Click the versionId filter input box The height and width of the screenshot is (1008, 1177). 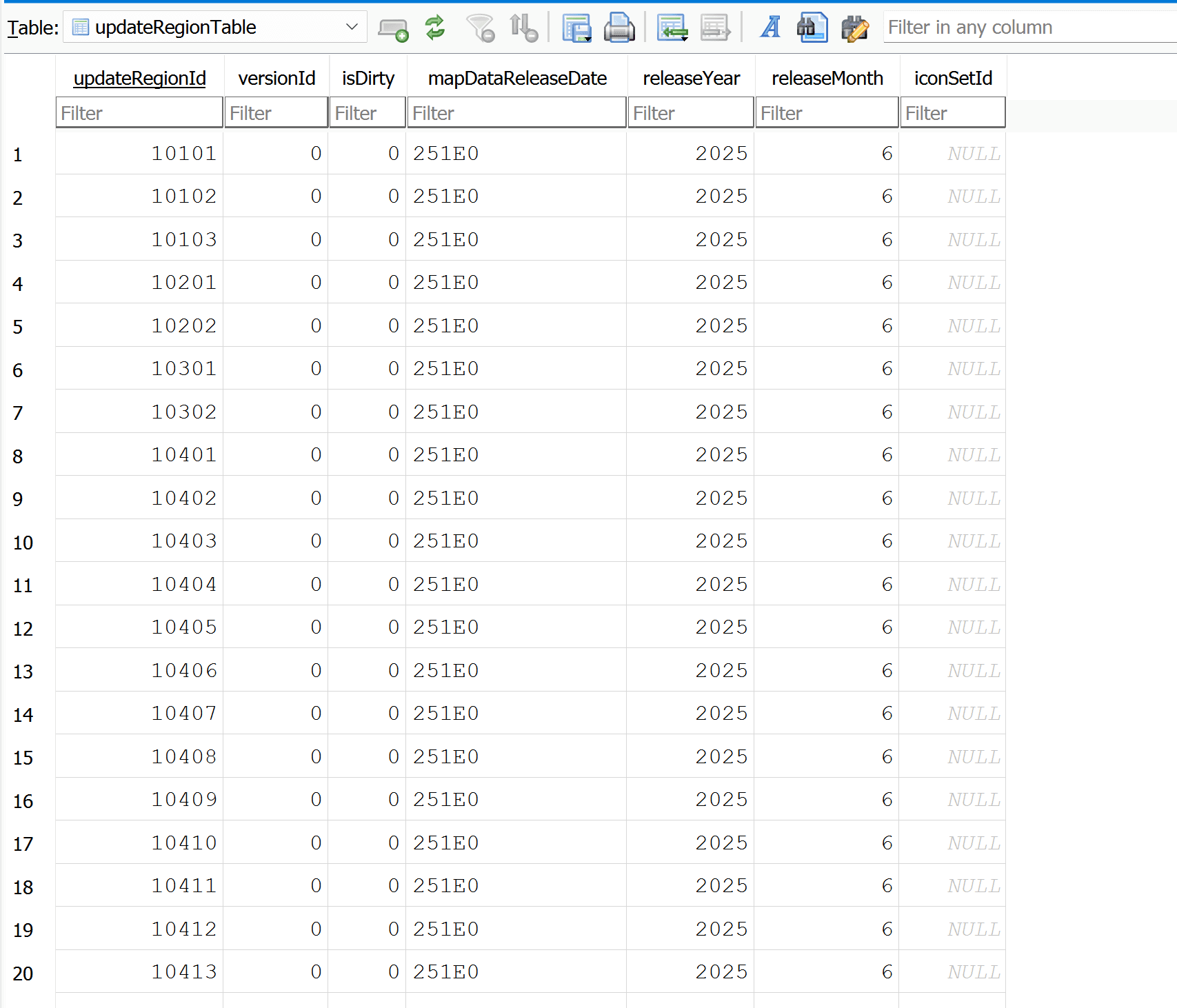coord(276,113)
